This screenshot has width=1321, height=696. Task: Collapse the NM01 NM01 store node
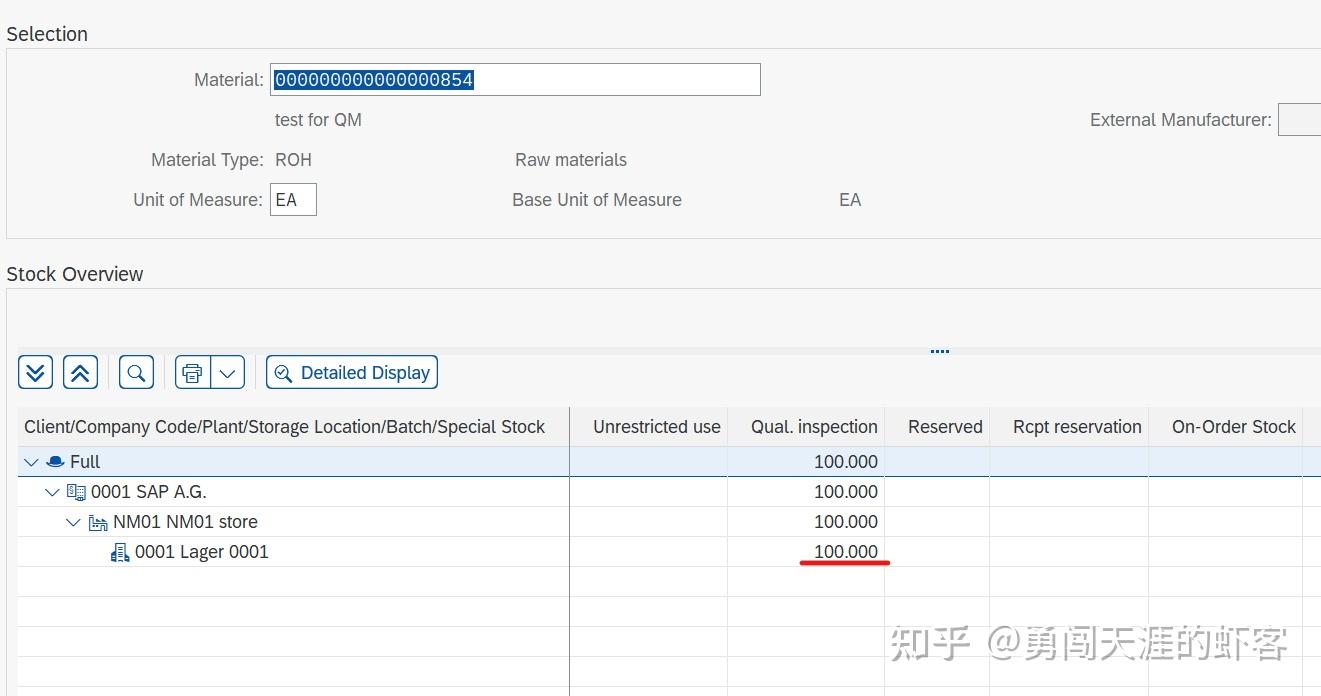click(x=72, y=521)
